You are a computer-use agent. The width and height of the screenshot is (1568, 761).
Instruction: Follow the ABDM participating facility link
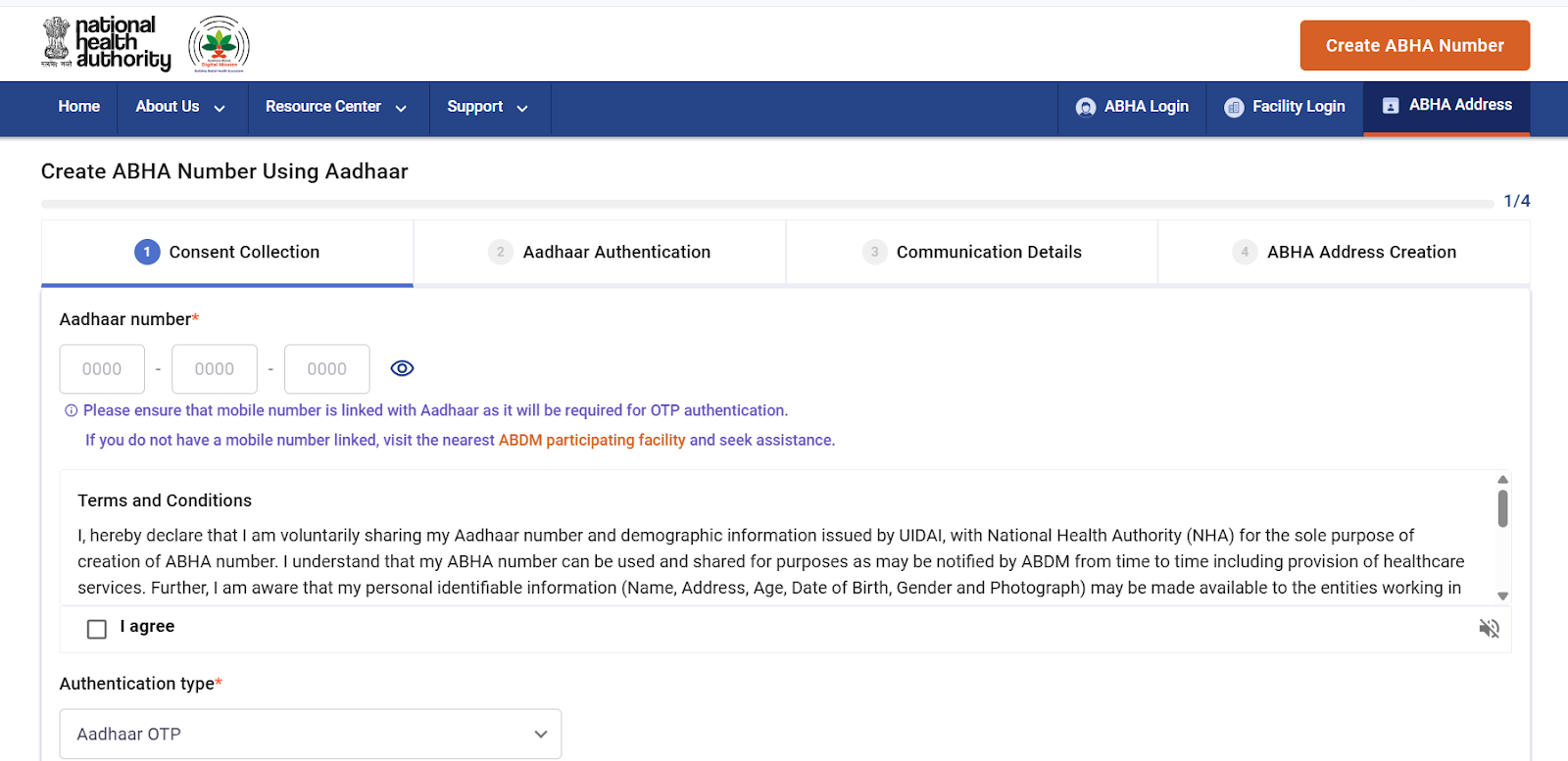pyautogui.click(x=592, y=441)
